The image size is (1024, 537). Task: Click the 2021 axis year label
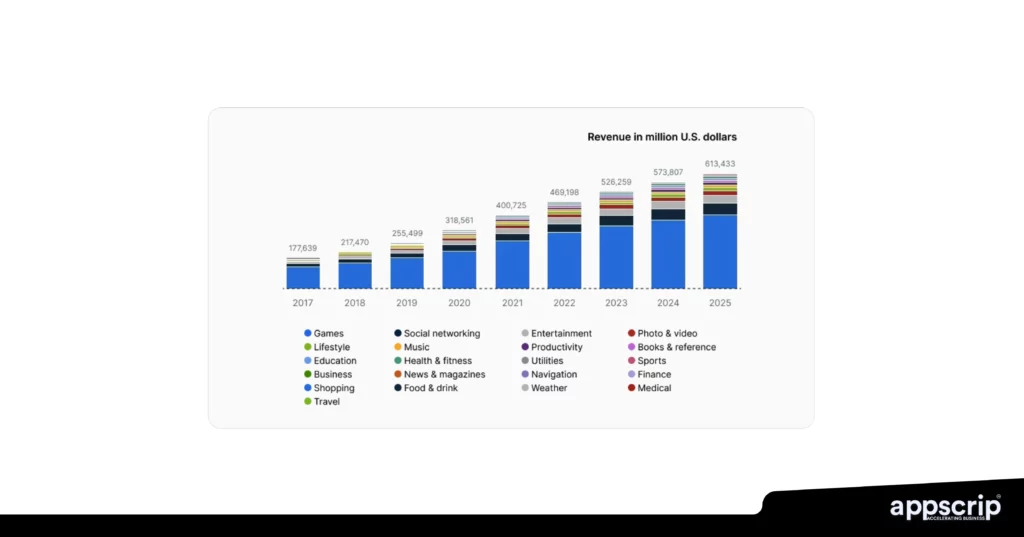512,303
